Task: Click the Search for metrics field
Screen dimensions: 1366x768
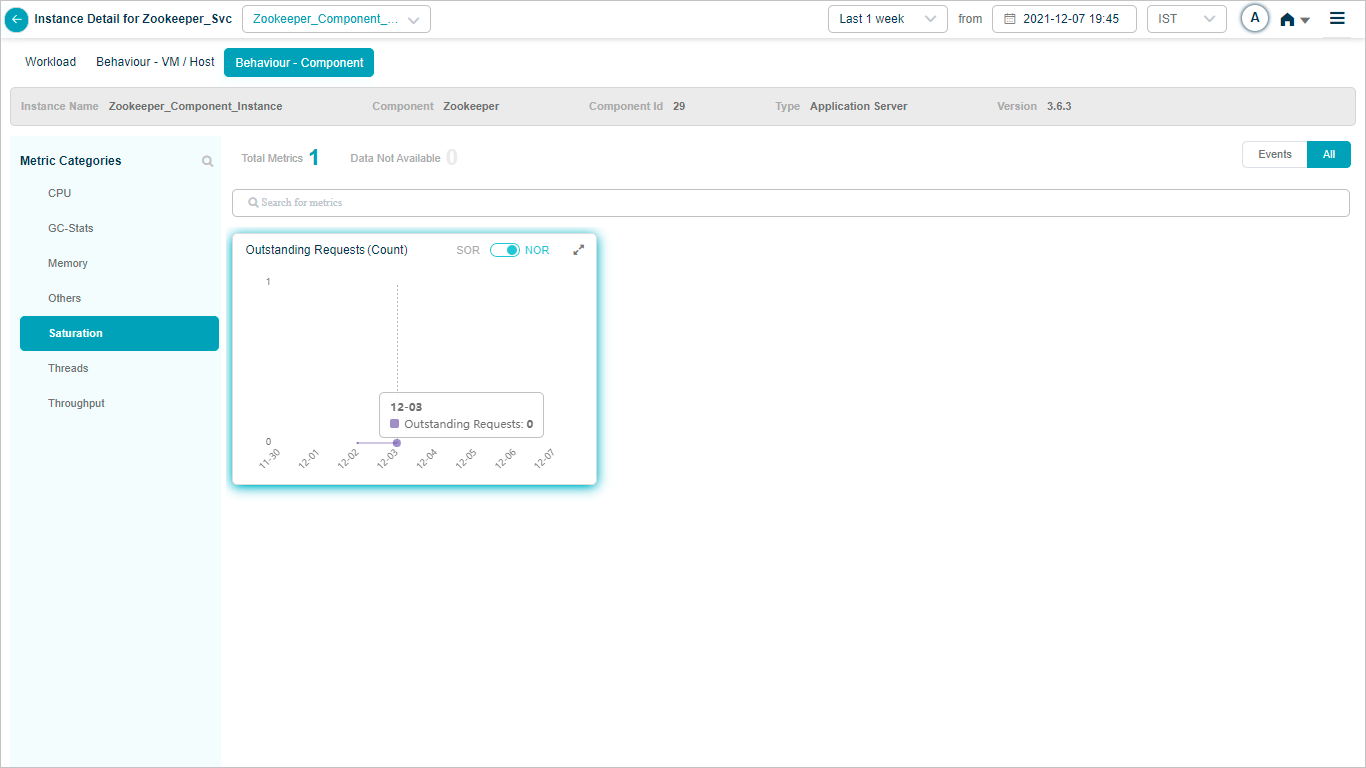Action: click(x=790, y=203)
